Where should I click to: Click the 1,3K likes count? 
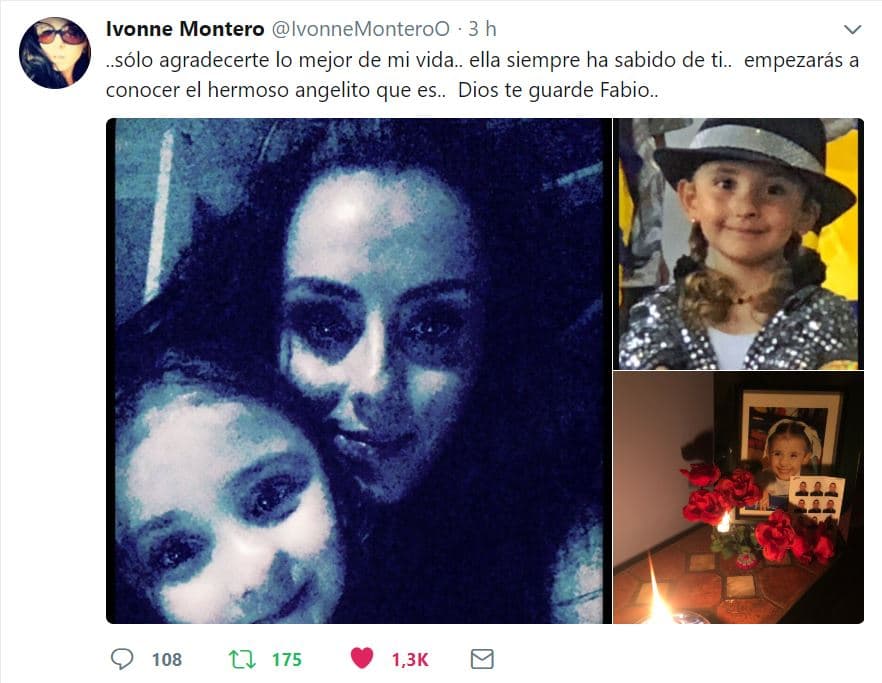[410, 659]
